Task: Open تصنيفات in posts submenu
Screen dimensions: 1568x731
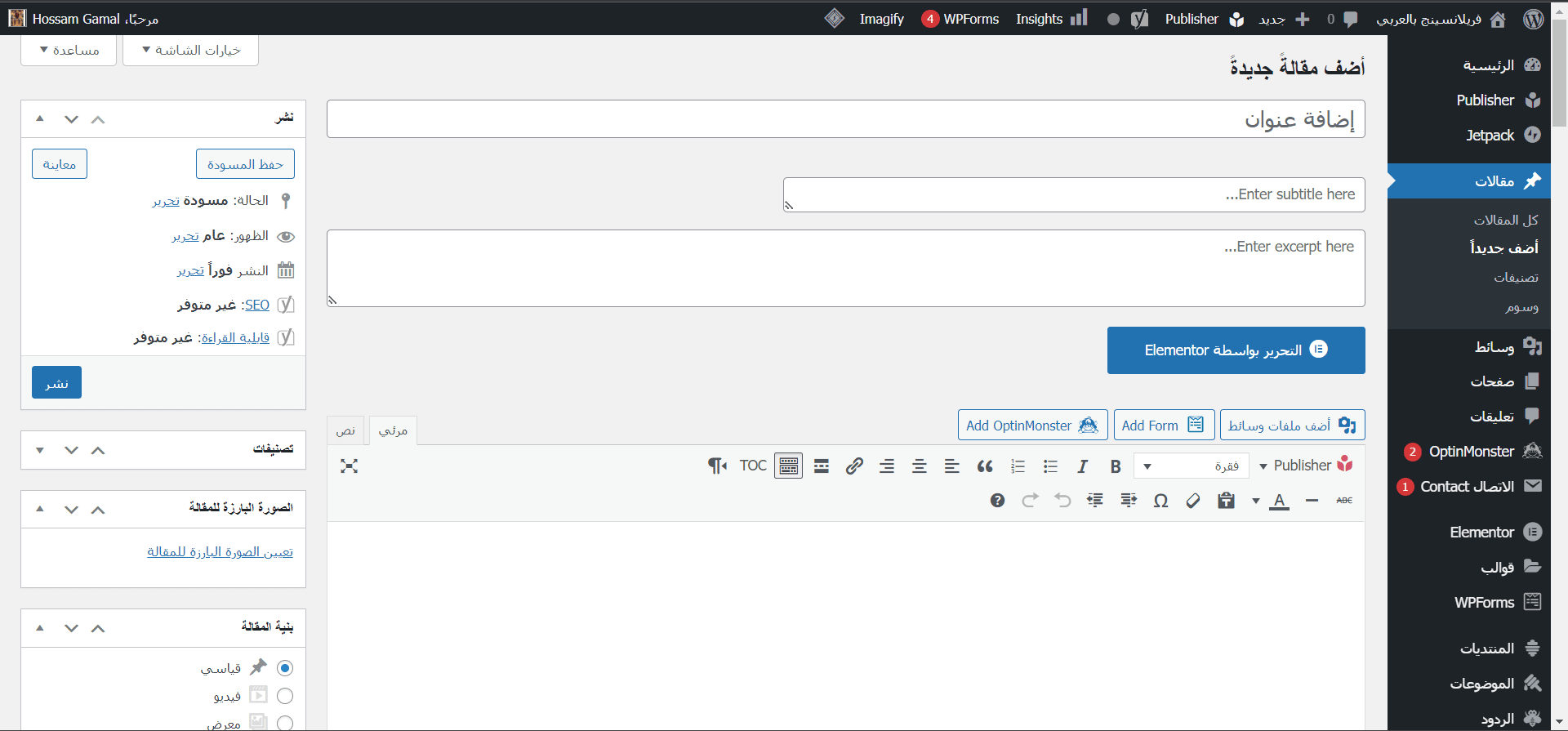Action: tap(1517, 278)
